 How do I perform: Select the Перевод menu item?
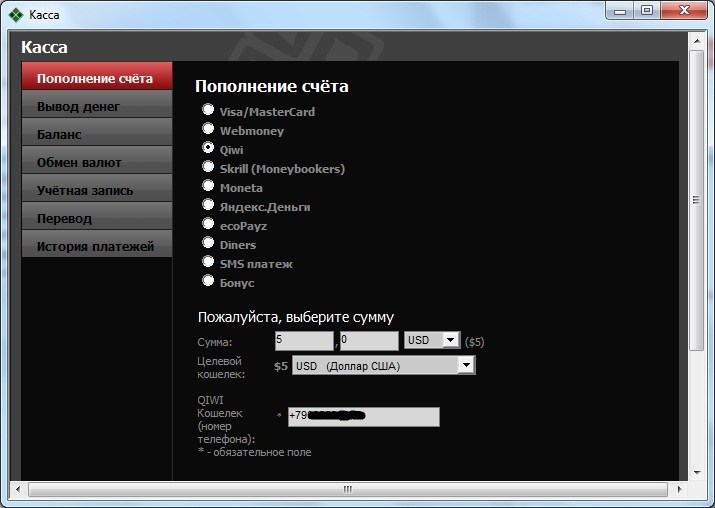(x=97, y=218)
